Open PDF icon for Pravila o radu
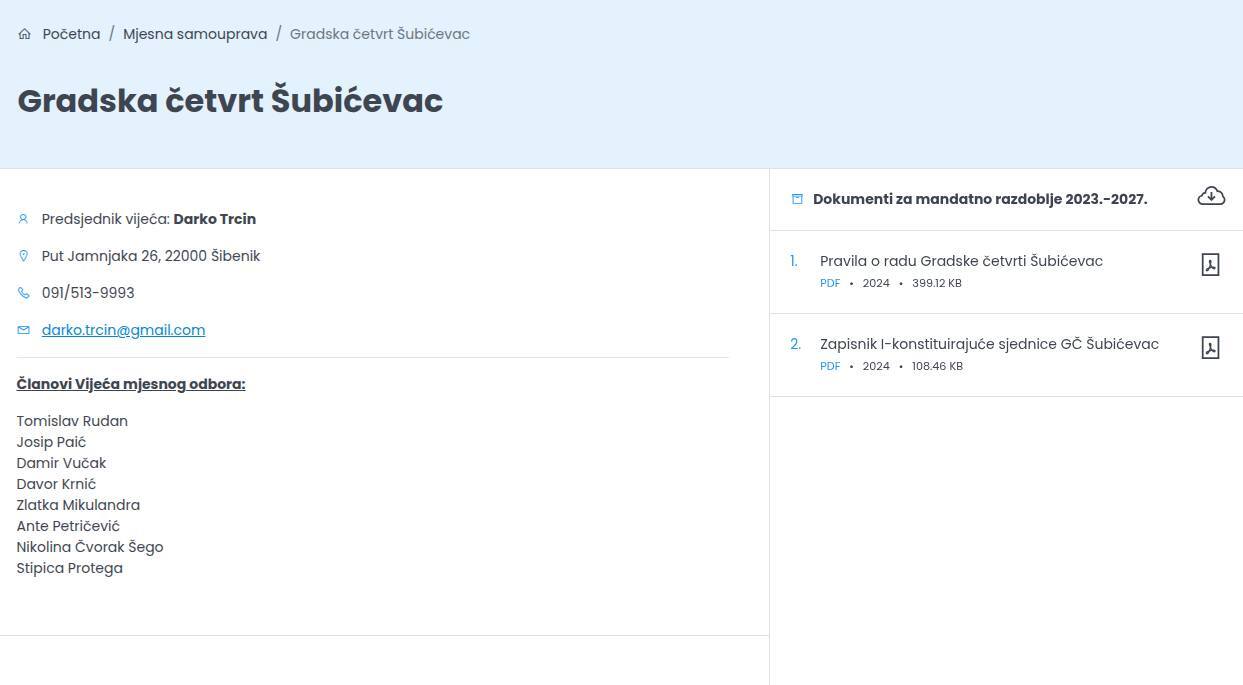 [1210, 264]
